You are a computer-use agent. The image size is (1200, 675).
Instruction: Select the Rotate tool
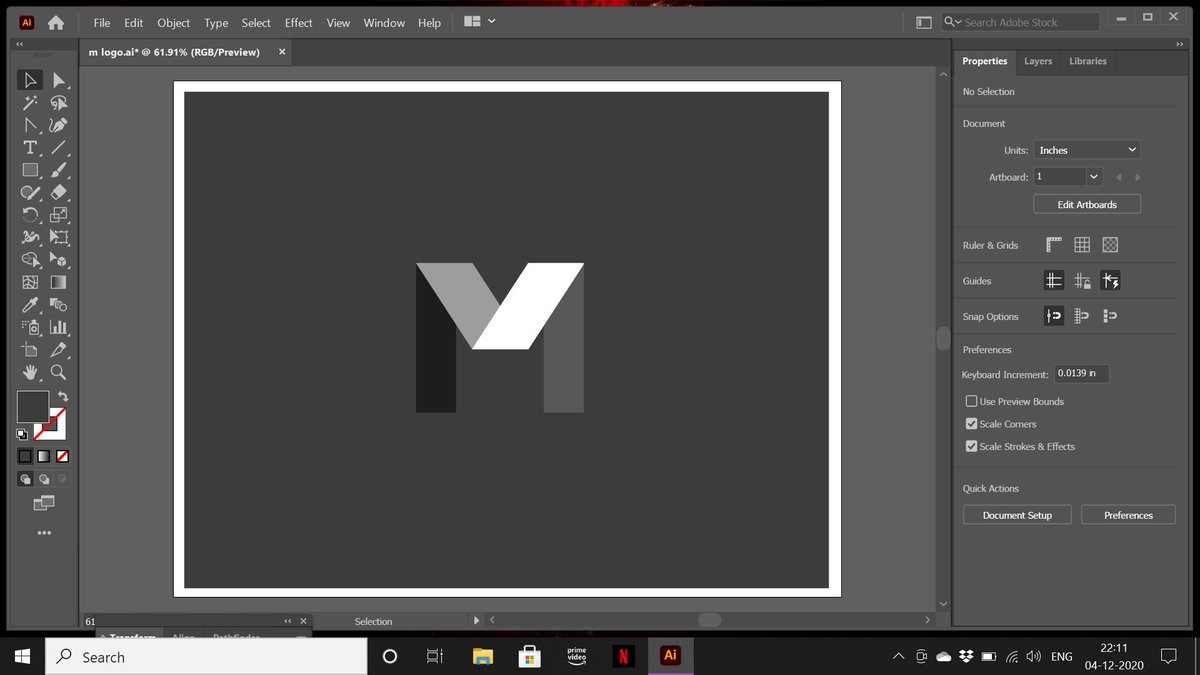(x=30, y=215)
